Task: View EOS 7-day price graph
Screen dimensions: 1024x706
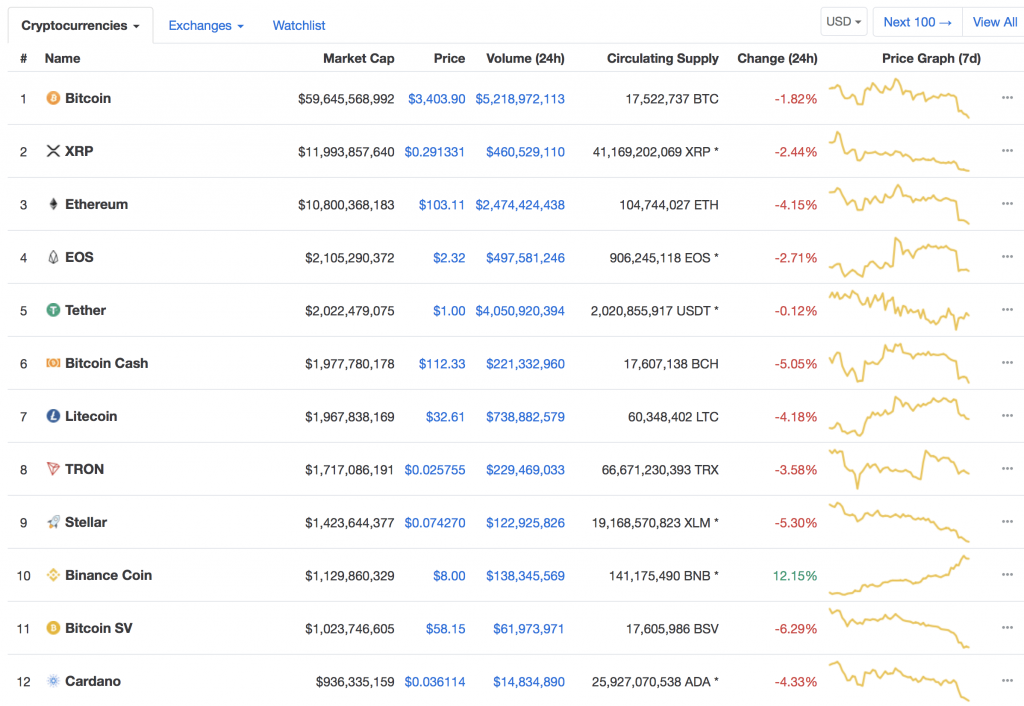Action: [x=899, y=257]
